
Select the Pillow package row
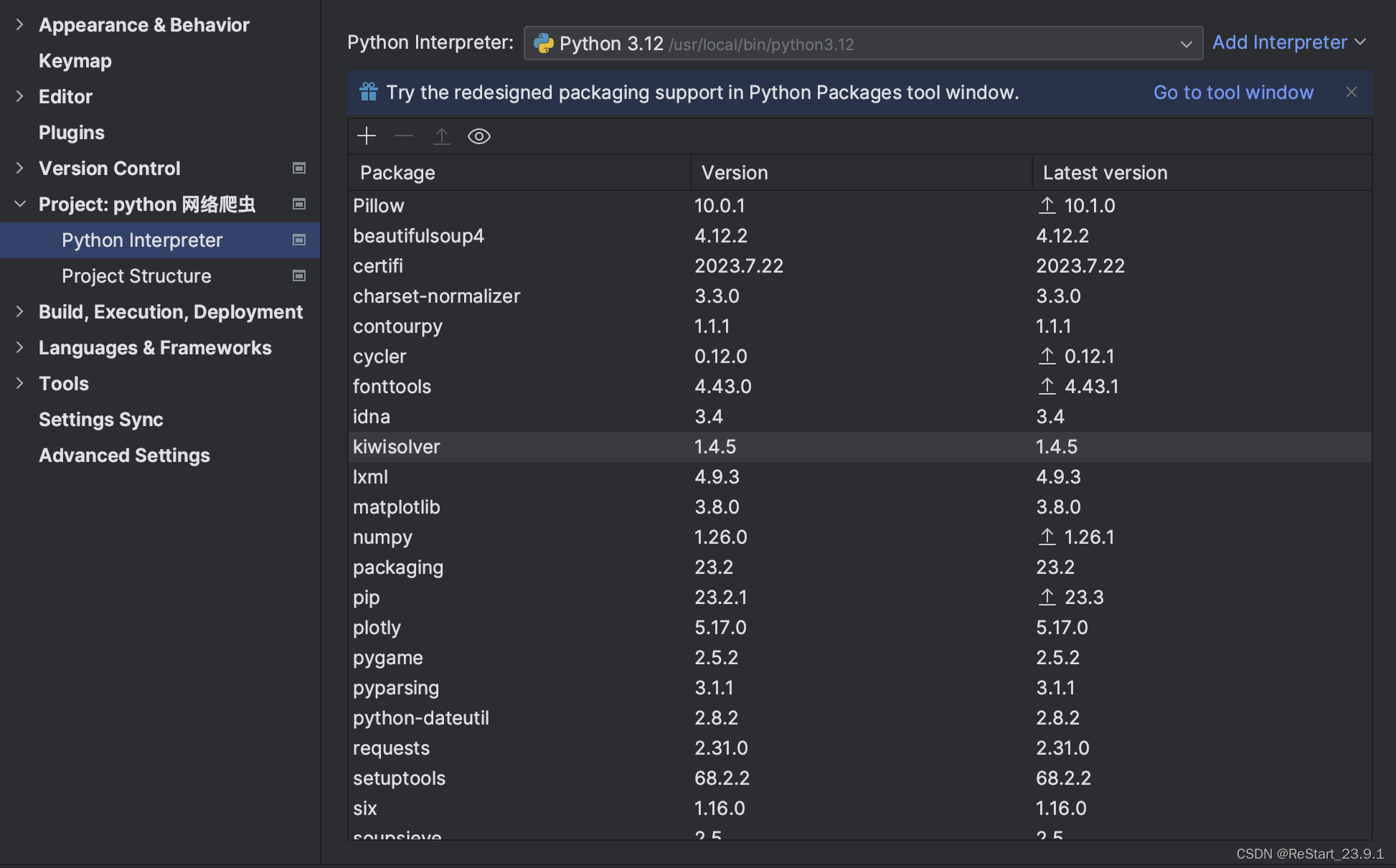[x=860, y=205]
